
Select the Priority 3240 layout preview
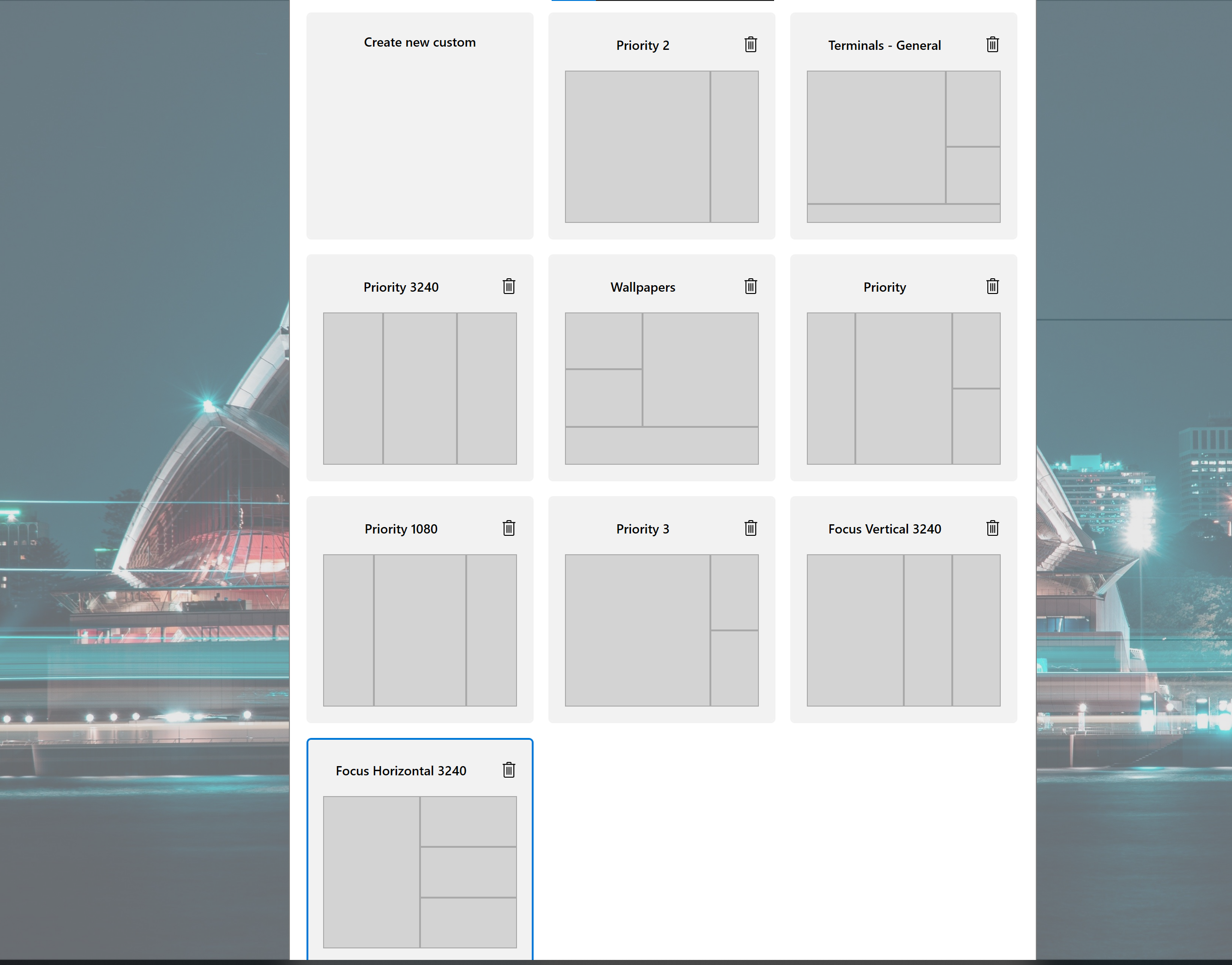(x=420, y=389)
